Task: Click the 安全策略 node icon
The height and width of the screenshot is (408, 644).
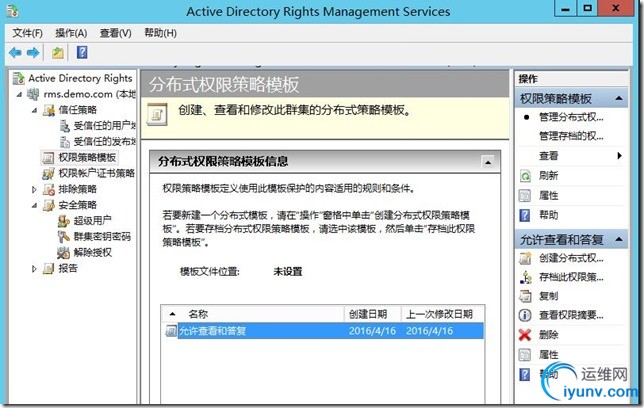Action: 49,205
